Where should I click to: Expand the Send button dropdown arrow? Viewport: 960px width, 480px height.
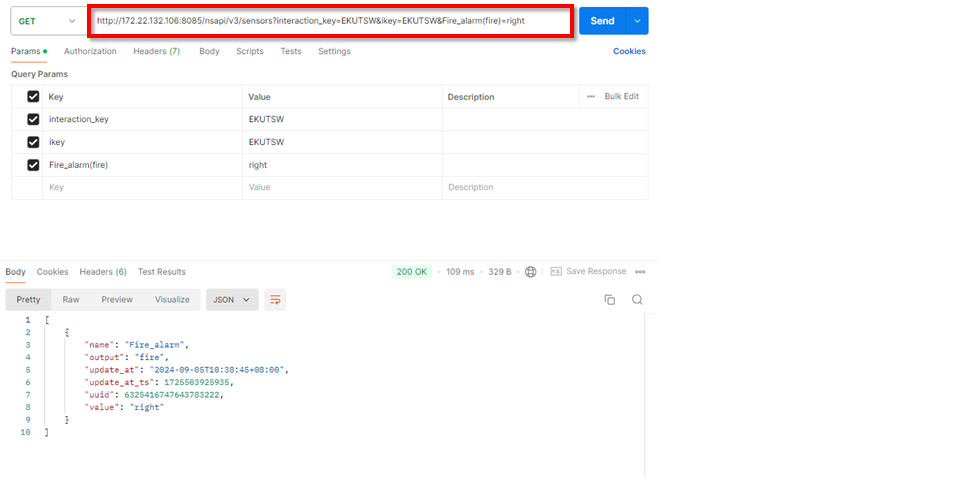pos(637,21)
